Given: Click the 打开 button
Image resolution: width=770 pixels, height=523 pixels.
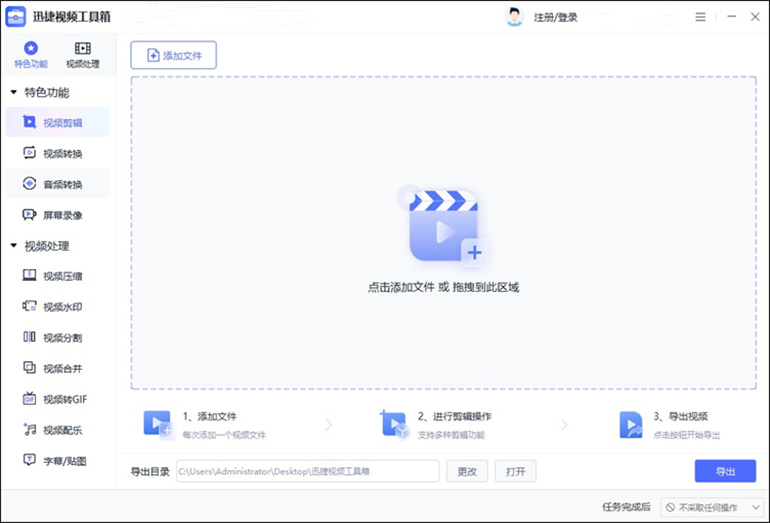Looking at the screenshot, I should pyautogui.click(x=516, y=471).
